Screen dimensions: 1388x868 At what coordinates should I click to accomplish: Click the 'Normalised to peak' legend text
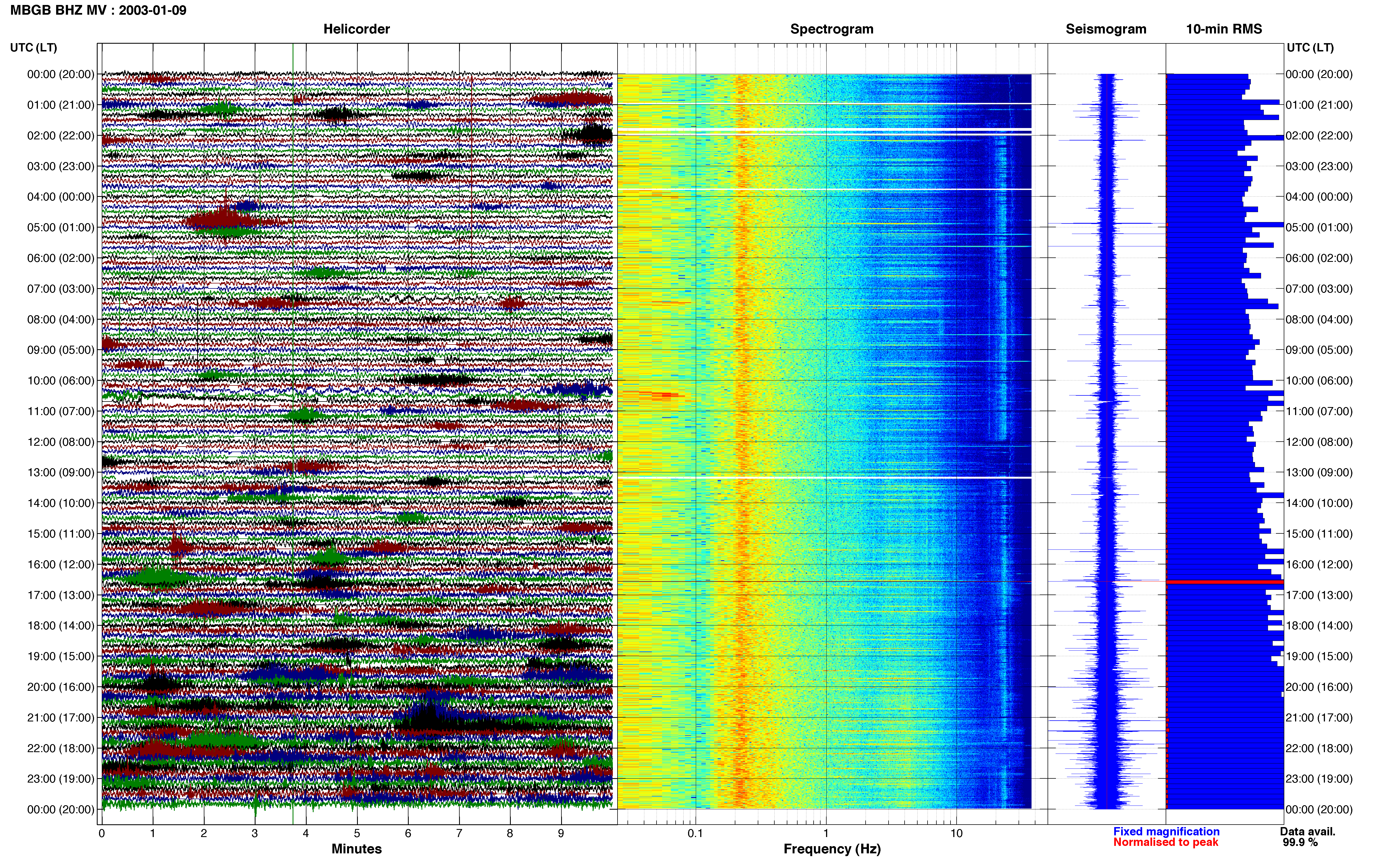pos(1165,842)
